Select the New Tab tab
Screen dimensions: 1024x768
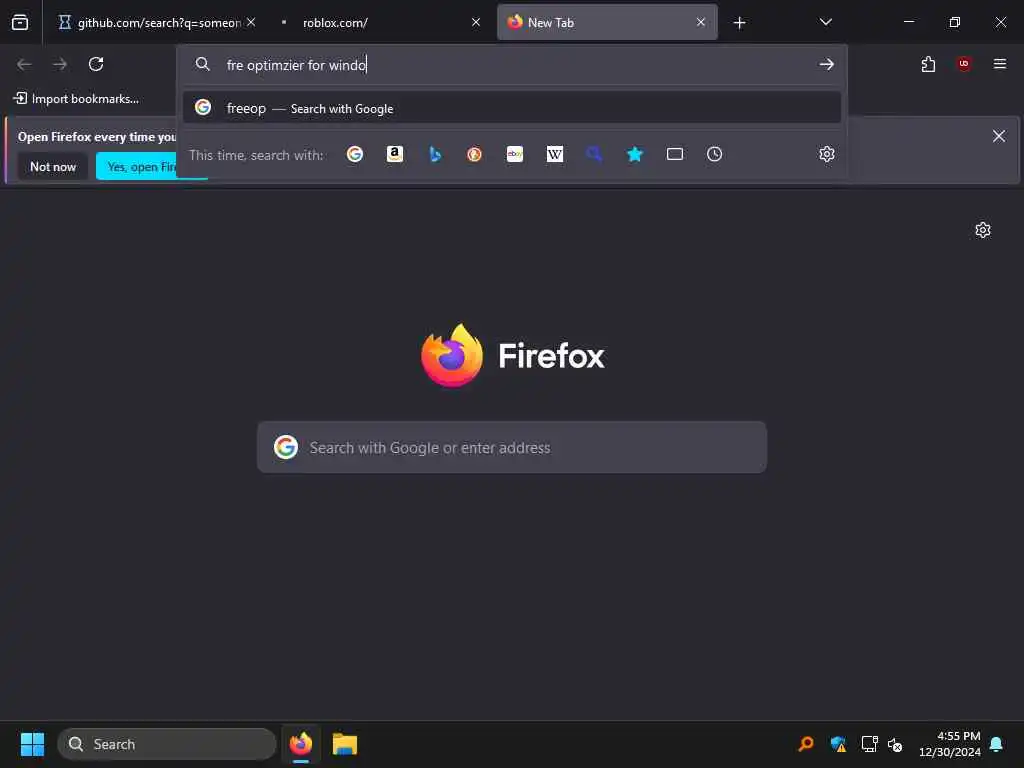coord(607,23)
